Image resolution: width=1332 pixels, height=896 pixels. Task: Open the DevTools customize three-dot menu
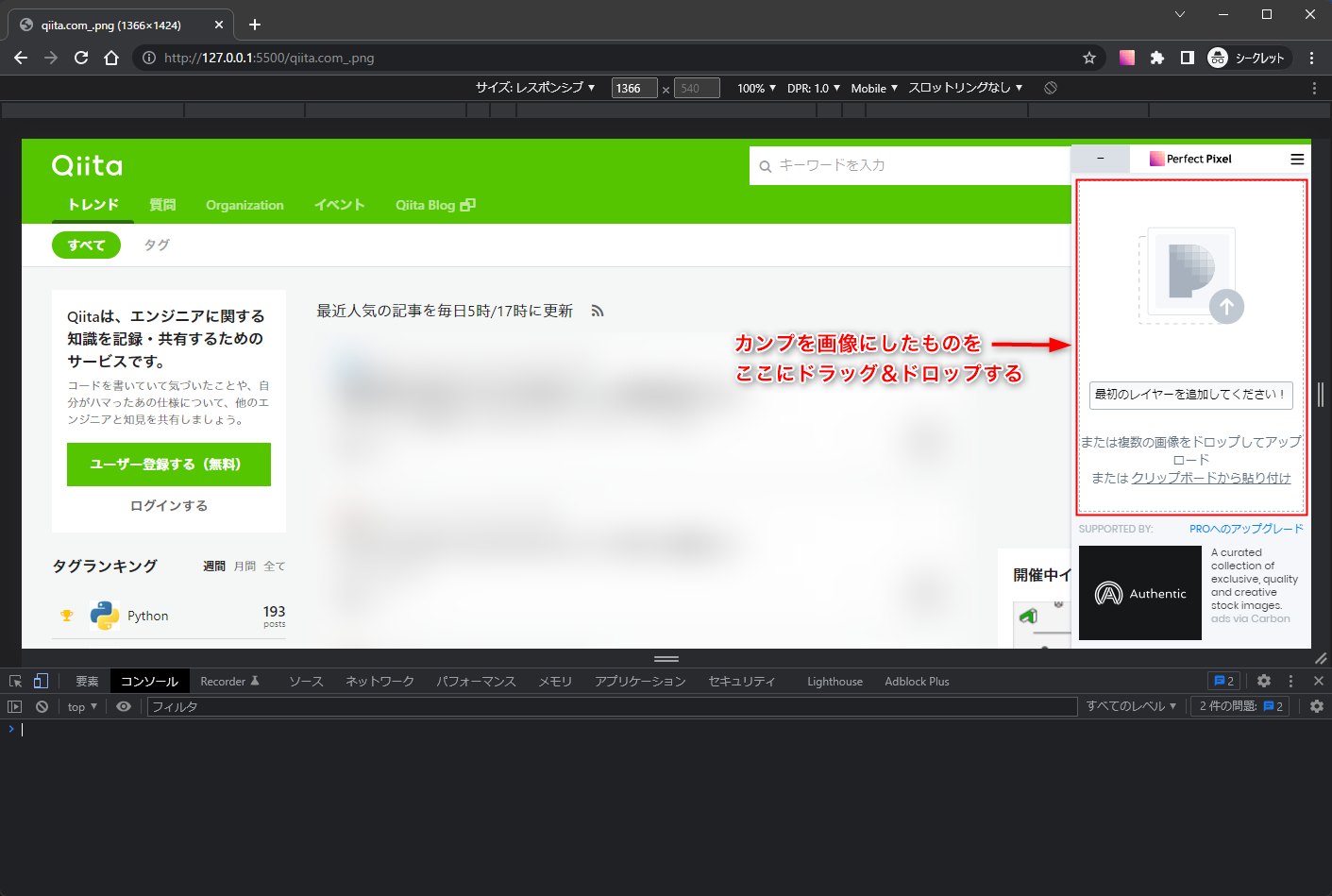pyautogui.click(x=1290, y=681)
